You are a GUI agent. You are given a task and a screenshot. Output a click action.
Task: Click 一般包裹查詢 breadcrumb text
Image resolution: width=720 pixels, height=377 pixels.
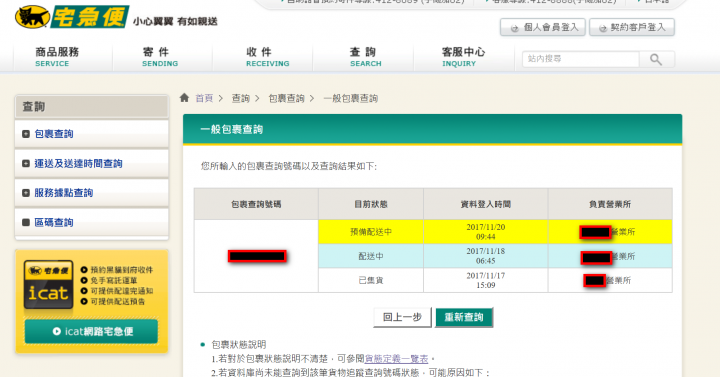point(350,98)
